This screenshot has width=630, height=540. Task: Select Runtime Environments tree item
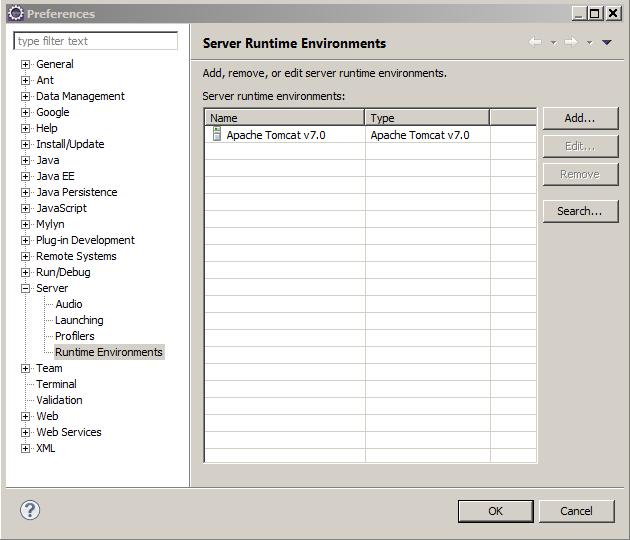(108, 352)
